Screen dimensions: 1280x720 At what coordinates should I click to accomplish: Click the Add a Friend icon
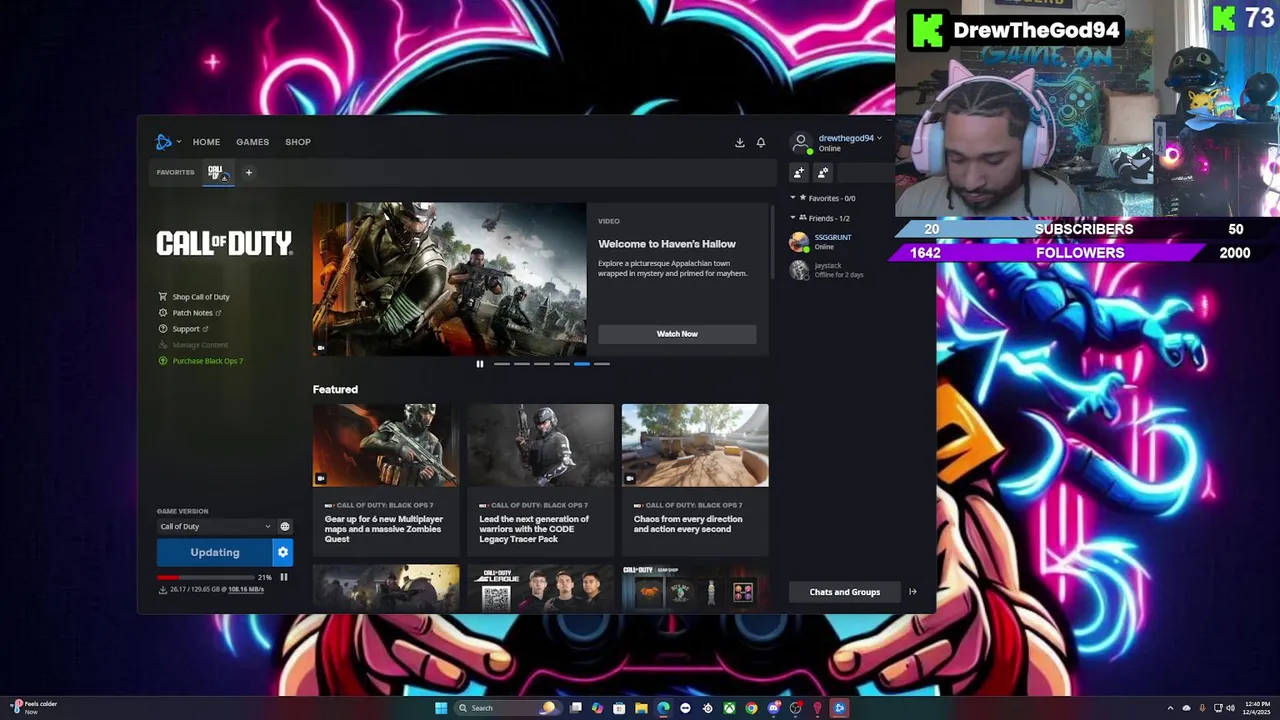799,173
